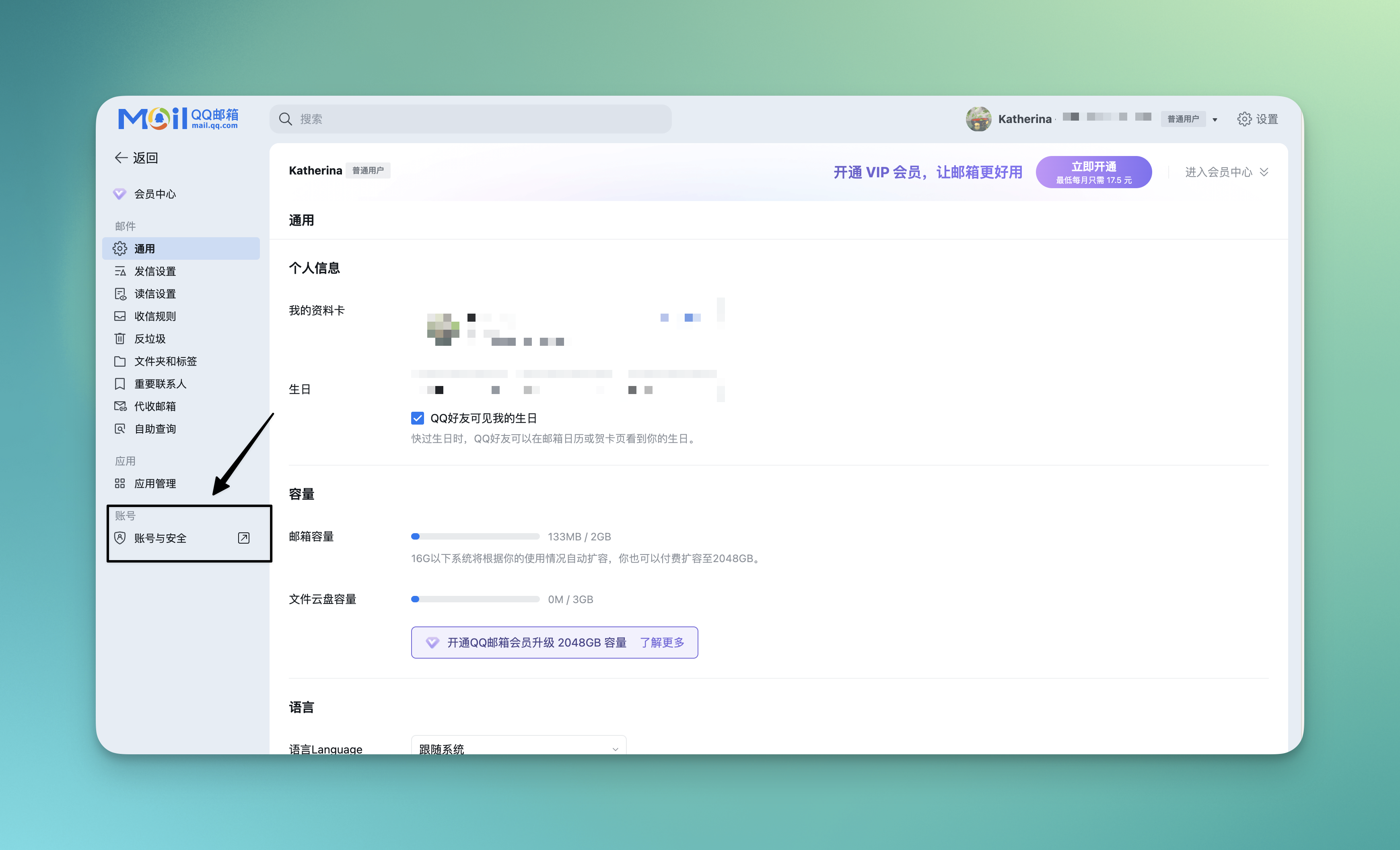Open the 应用管理 grid icon
This screenshot has width=1400, height=850.
120,483
